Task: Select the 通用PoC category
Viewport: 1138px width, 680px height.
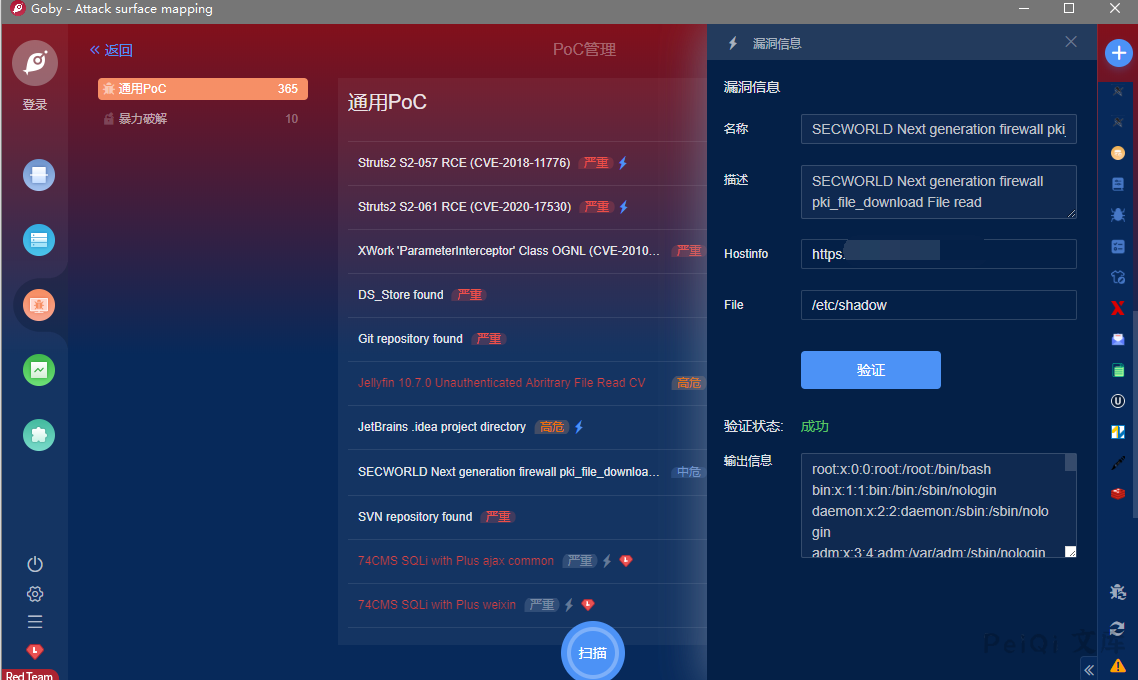Action: tap(202, 89)
